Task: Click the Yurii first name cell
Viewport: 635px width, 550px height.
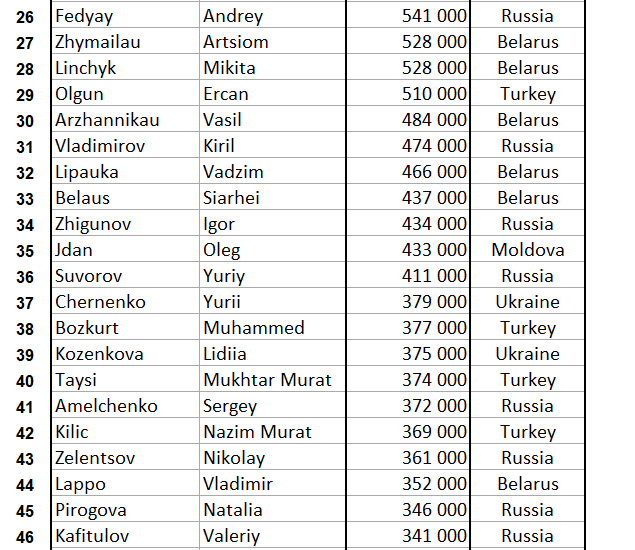Action: point(220,302)
